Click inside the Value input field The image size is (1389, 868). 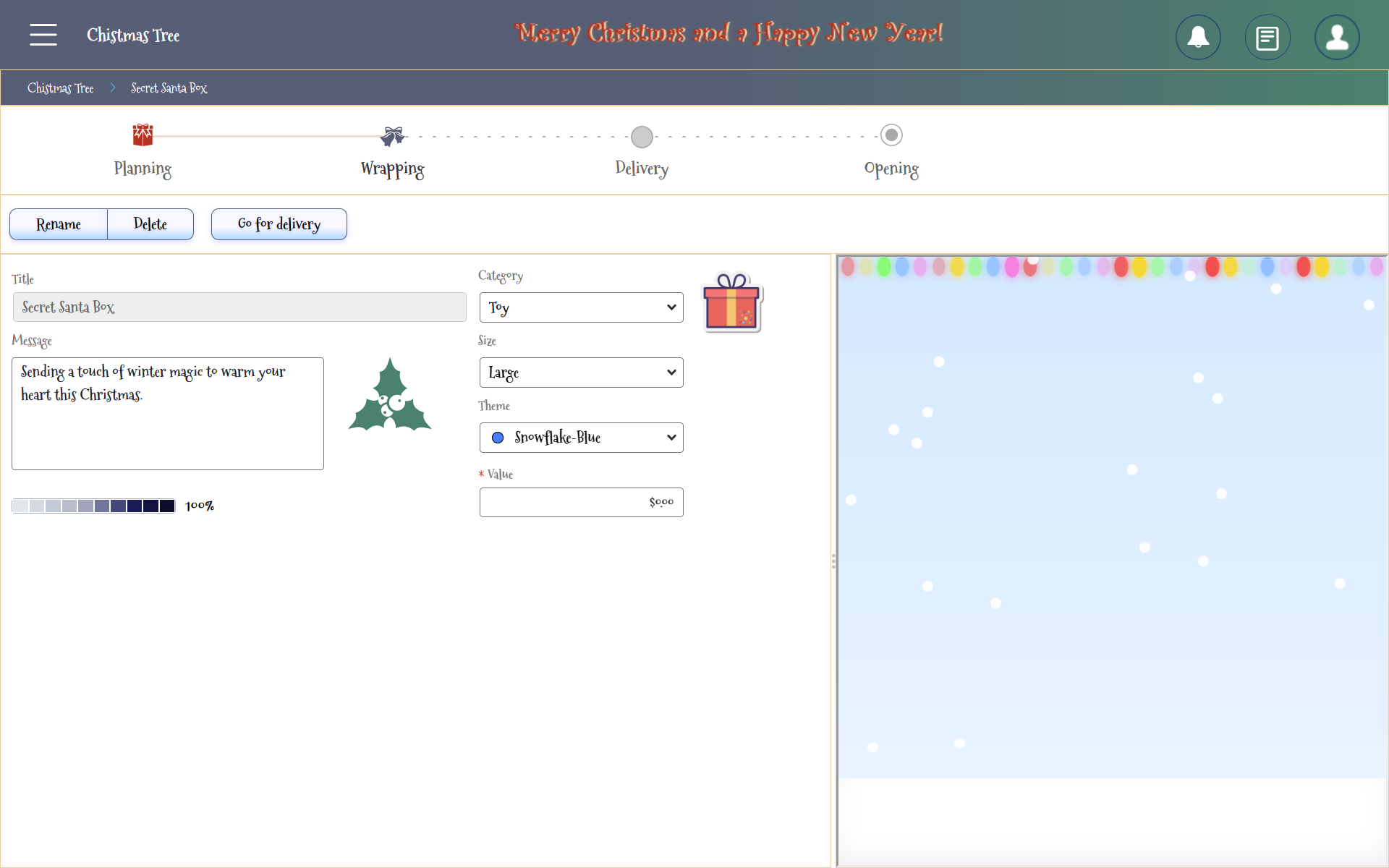581,502
